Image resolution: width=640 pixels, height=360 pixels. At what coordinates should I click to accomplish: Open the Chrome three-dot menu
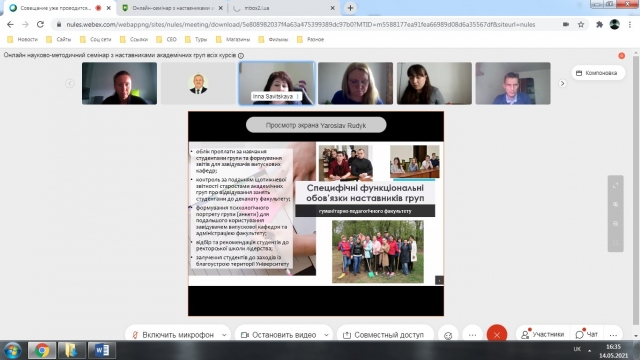pos(630,24)
